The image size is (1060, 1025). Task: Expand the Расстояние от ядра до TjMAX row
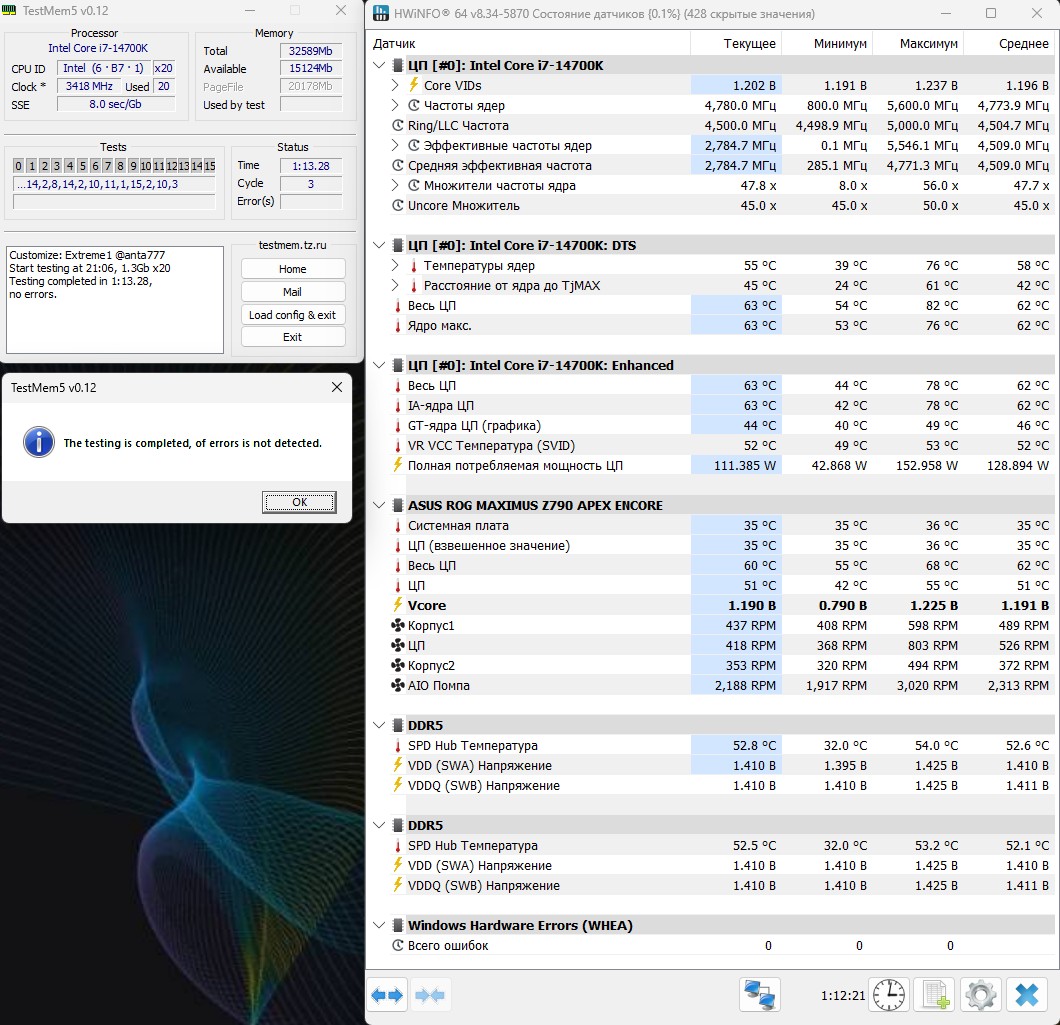395,285
